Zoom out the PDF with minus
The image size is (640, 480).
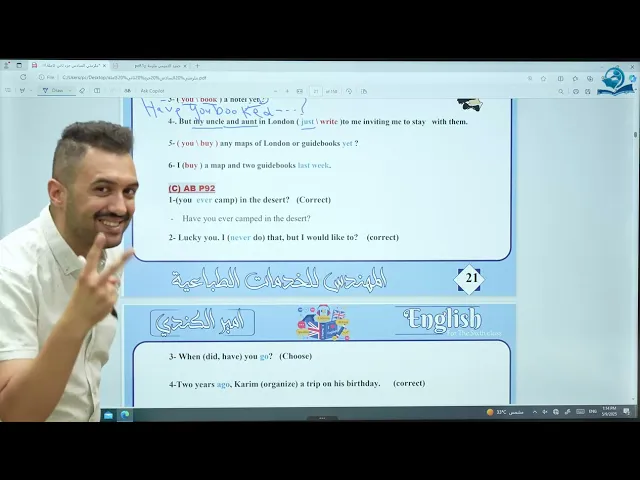276,91
